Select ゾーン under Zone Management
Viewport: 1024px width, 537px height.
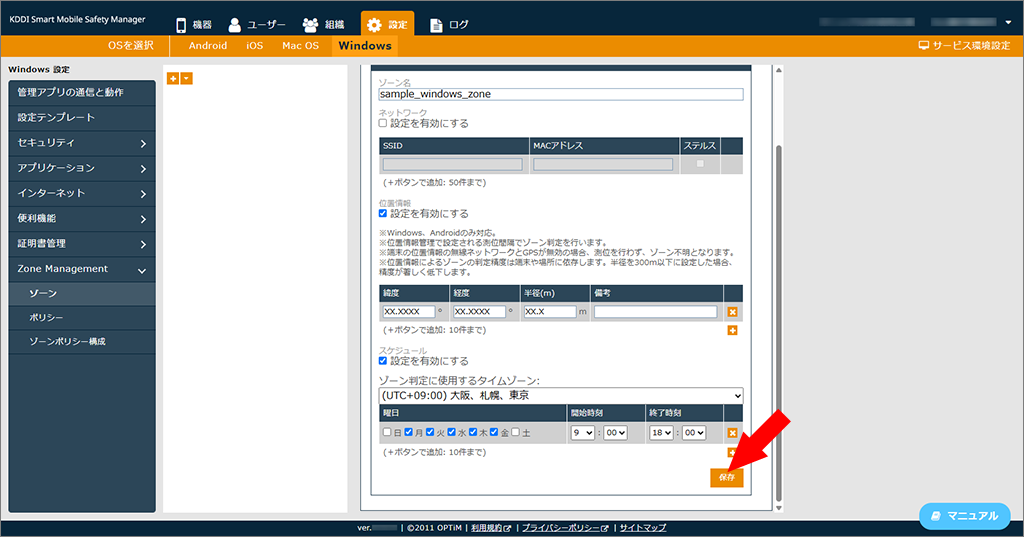point(82,294)
